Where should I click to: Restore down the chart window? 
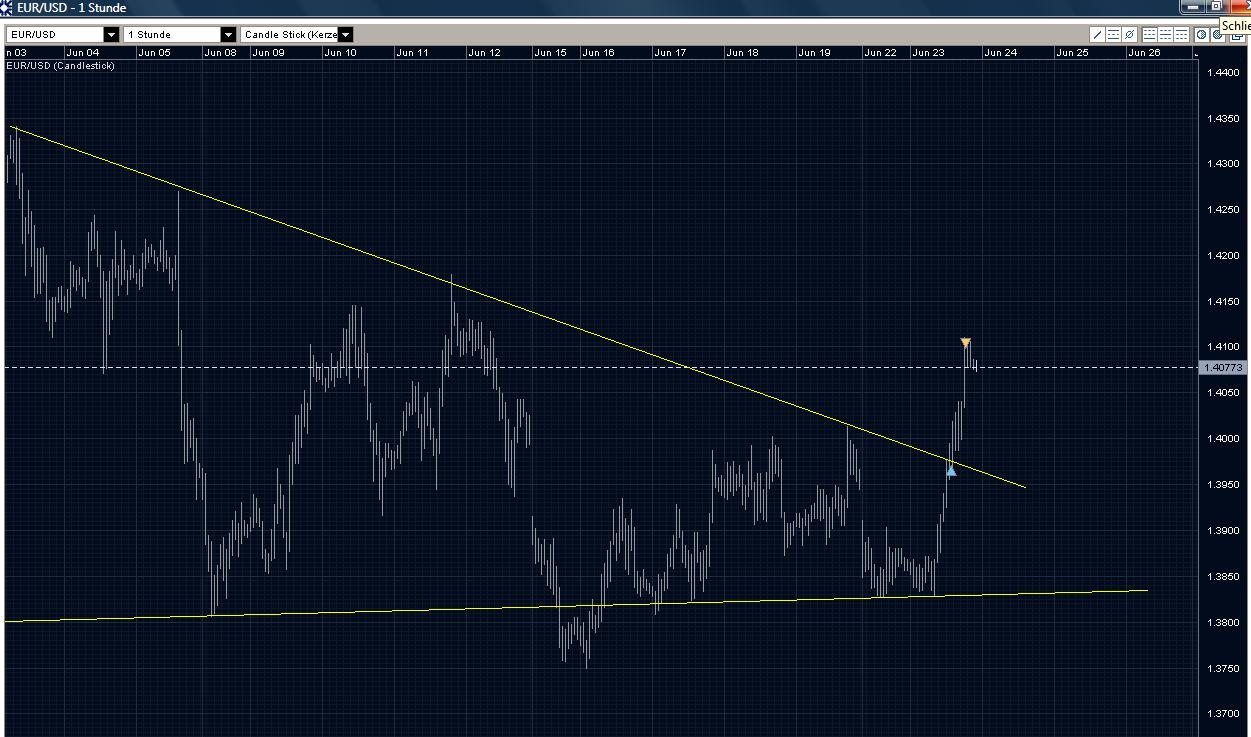[x=1217, y=6]
